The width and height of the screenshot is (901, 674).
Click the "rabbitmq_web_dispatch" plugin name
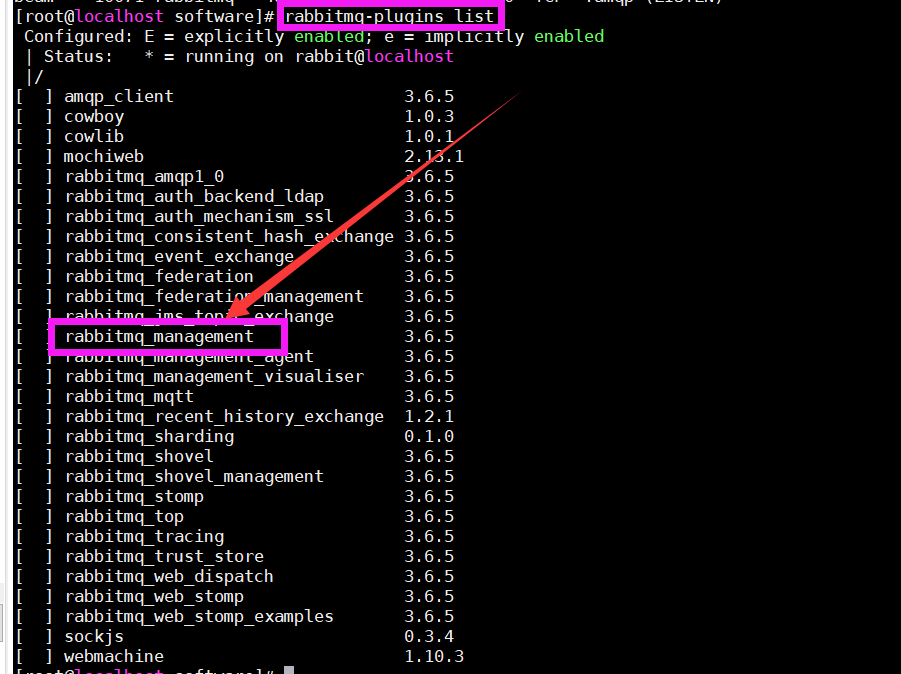tap(169, 576)
